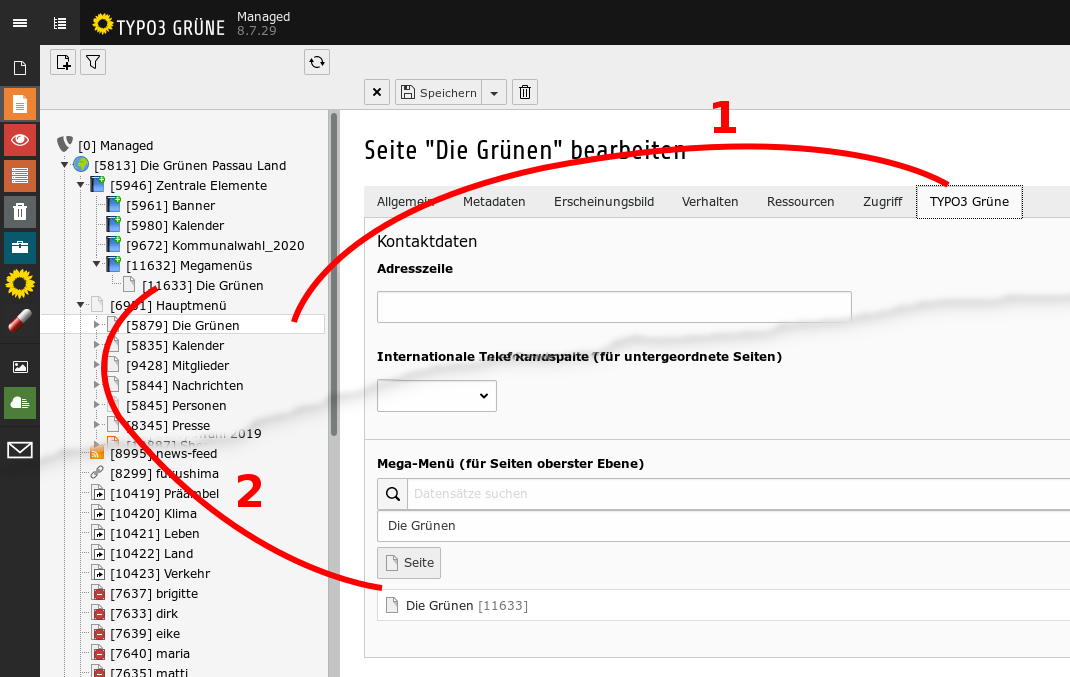Click the globe icon of Passau Land

coord(81,164)
